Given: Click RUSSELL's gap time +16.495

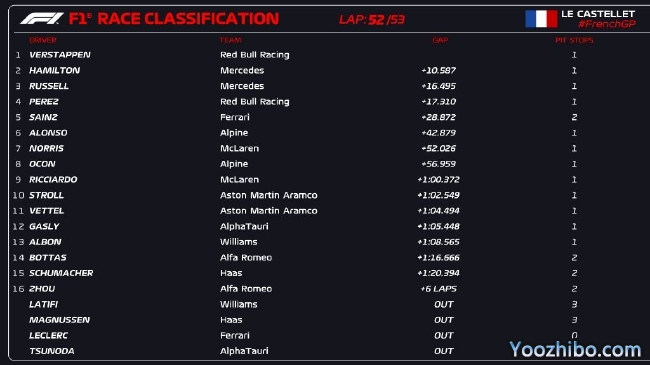Looking at the screenshot, I should coord(438,86).
